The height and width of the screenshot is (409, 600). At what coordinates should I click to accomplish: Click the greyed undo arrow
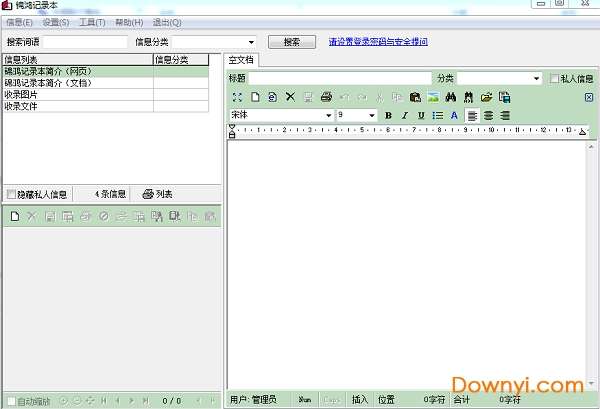[x=345, y=97]
